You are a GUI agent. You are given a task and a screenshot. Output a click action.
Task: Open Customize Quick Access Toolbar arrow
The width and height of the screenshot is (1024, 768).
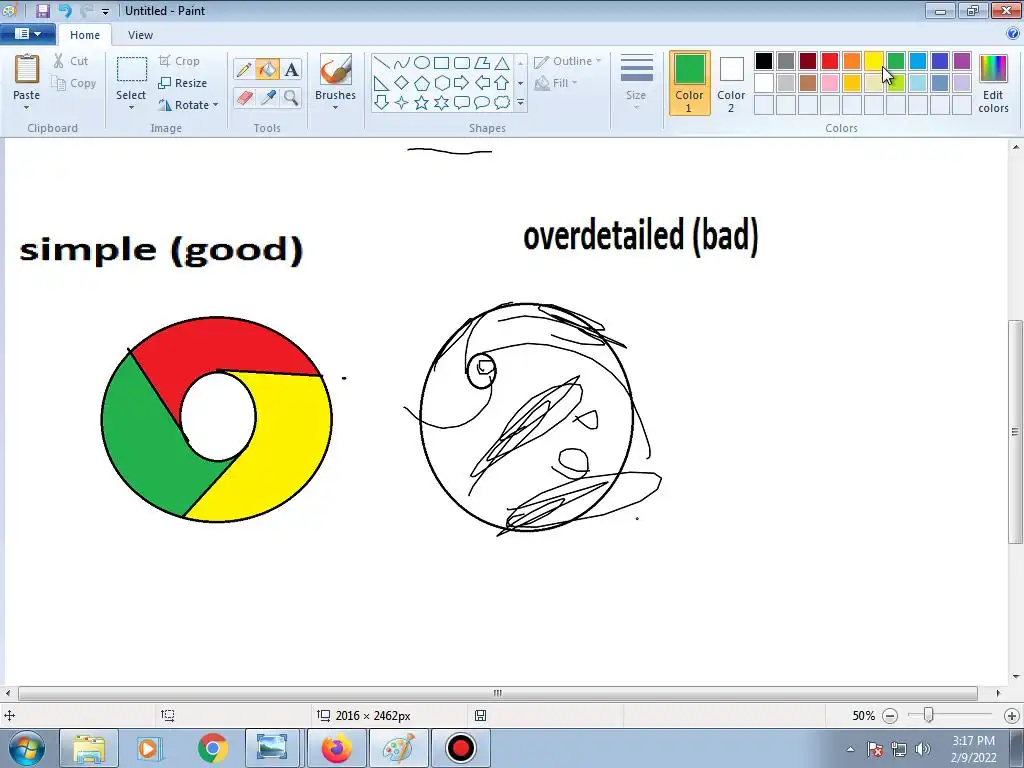pyautogui.click(x=105, y=11)
